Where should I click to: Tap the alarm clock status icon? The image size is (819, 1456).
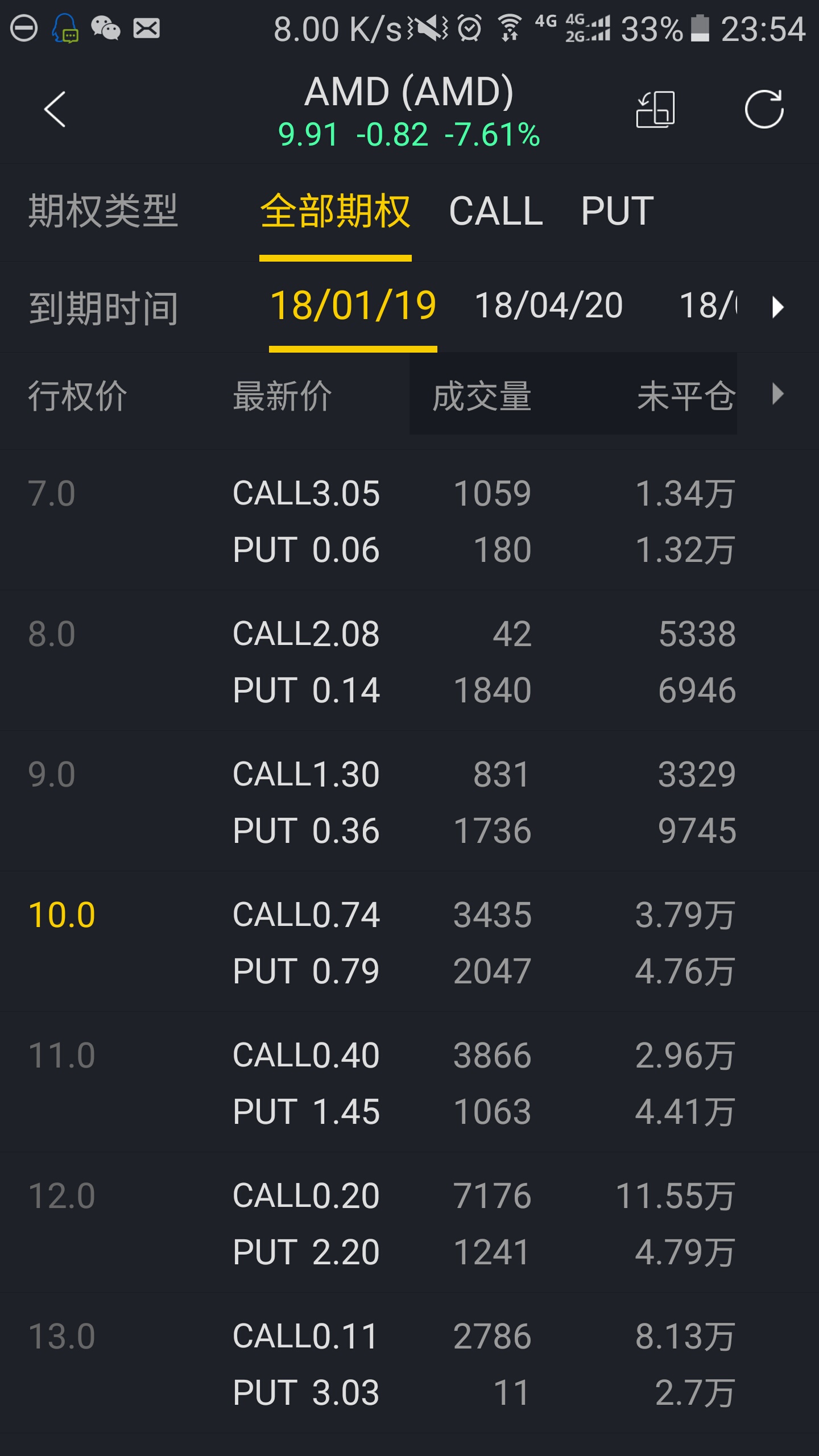click(470, 28)
